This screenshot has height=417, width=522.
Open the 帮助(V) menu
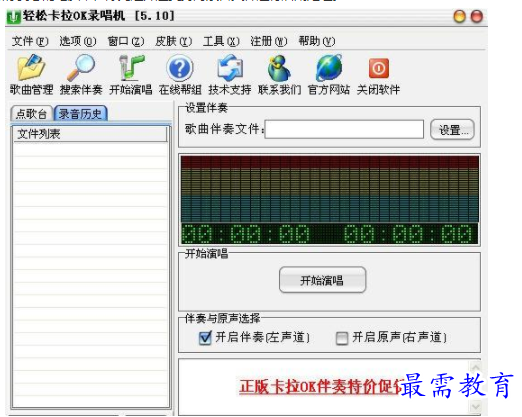point(316,41)
